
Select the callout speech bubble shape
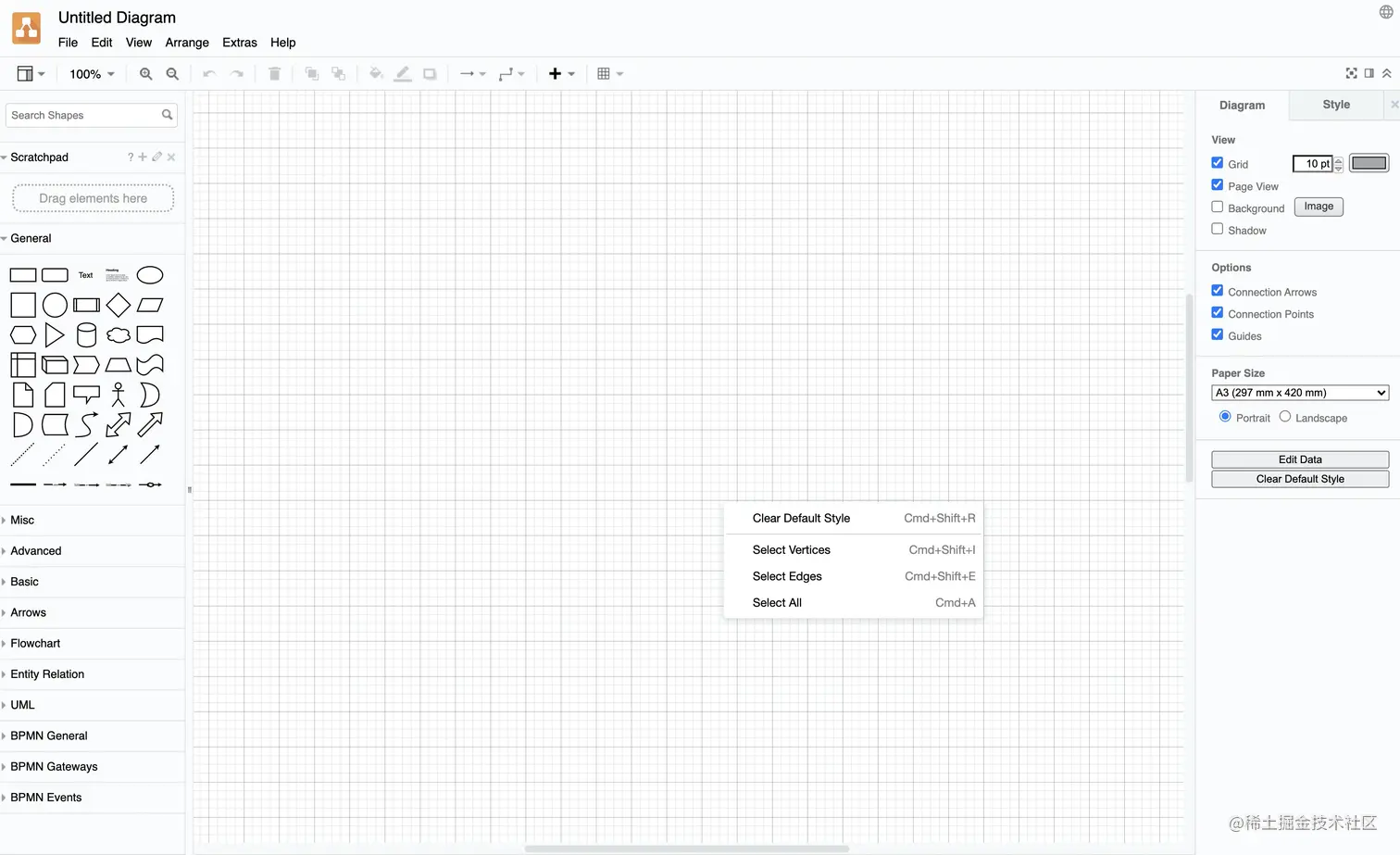(86, 395)
